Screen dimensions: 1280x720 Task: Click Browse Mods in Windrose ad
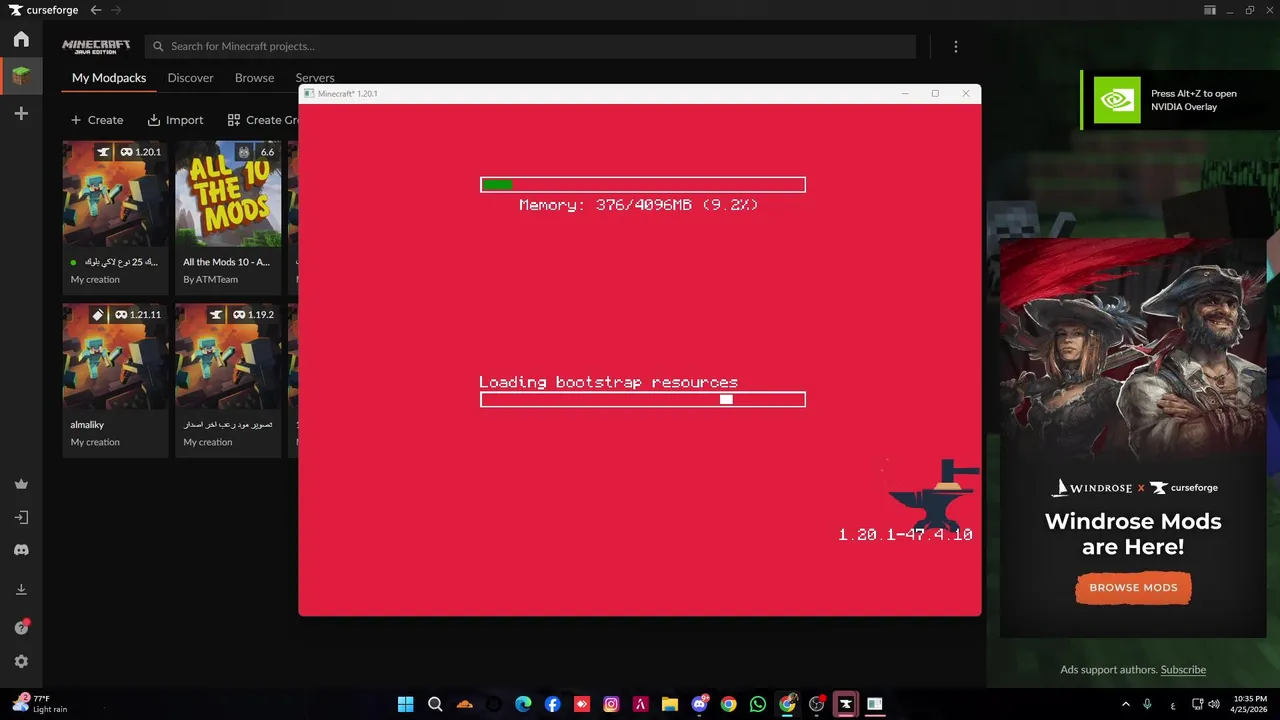1133,587
